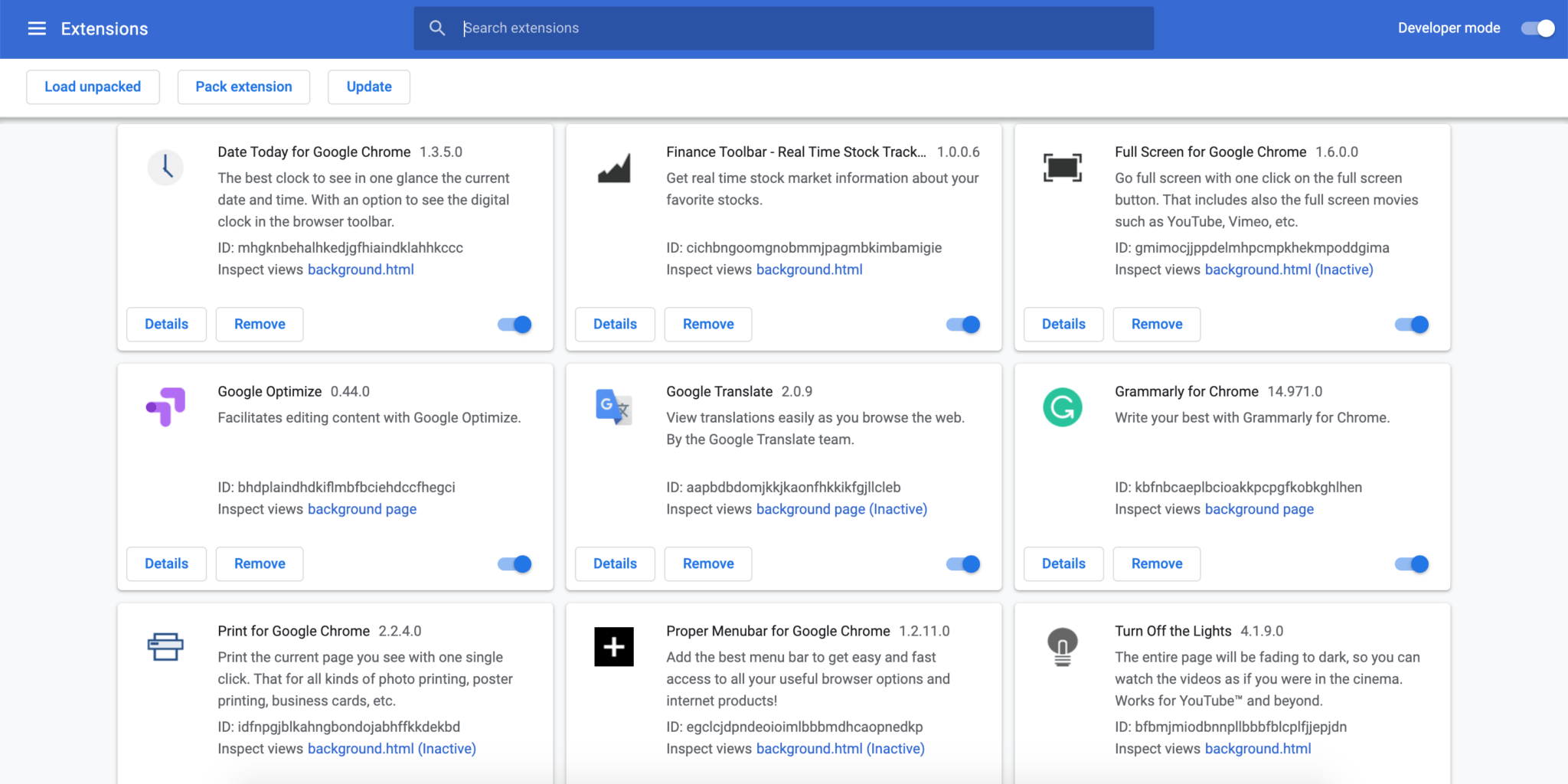
Task: Disable Developer mode
Action: pyautogui.click(x=1537, y=28)
